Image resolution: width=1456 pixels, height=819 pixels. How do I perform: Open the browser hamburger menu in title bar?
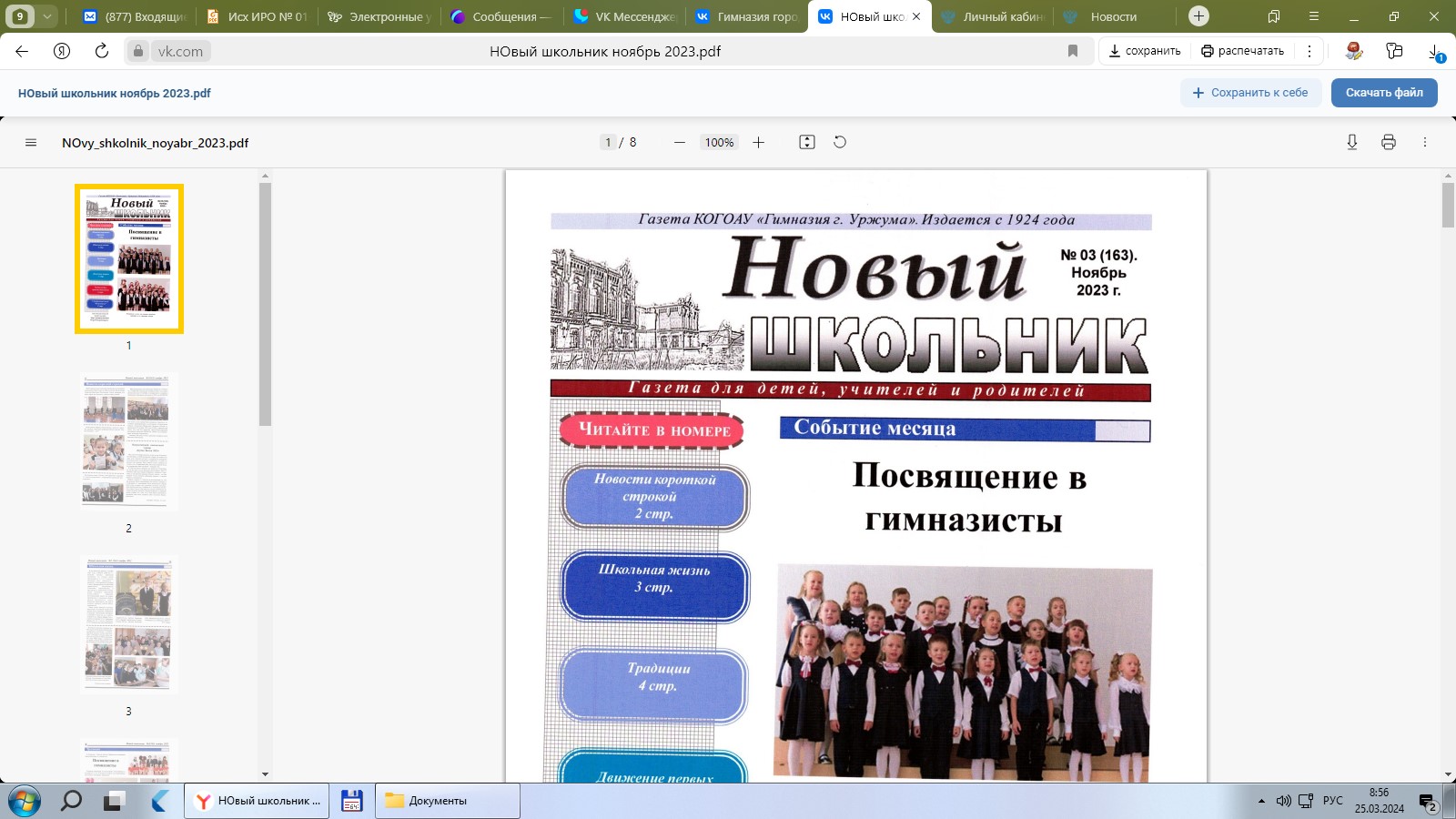tap(1314, 16)
